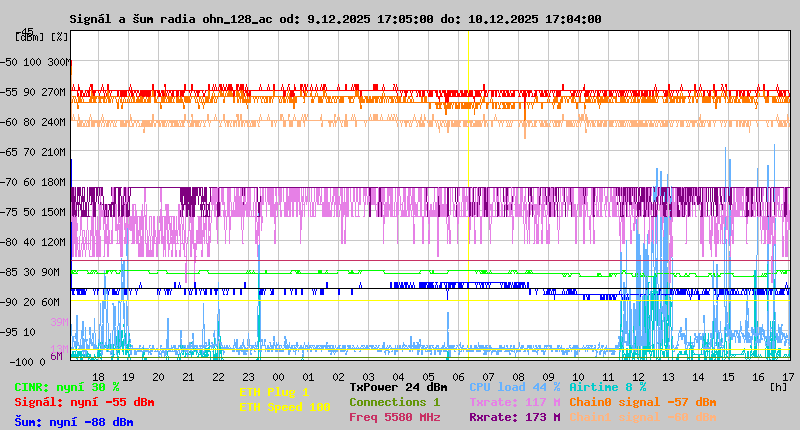Click the '300M' y-axis label
The image size is (800, 430).
[59, 62]
